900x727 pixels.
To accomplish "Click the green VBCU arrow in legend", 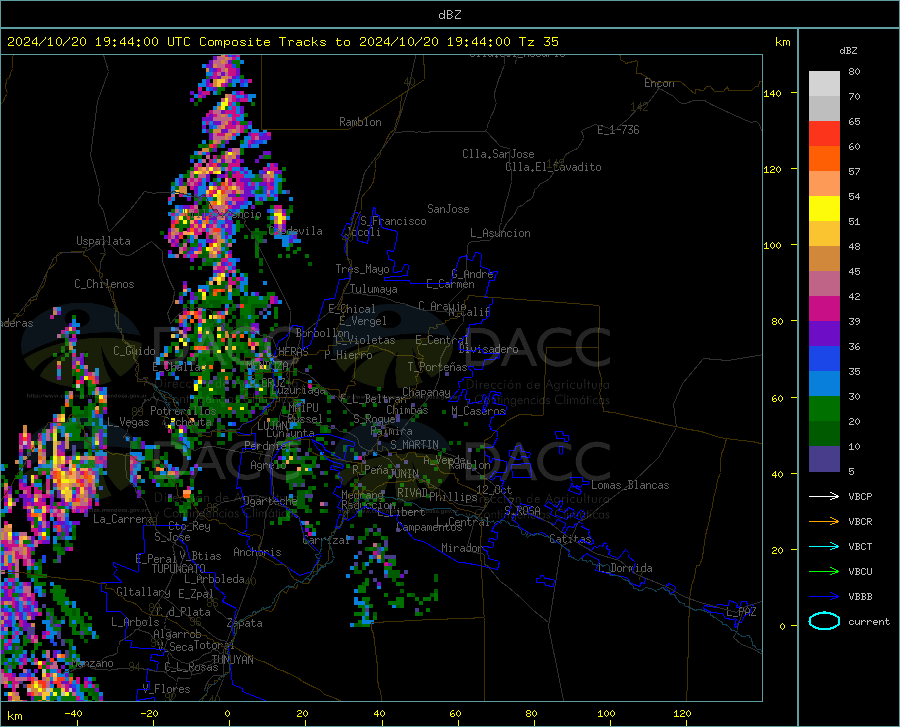I will 824,571.
